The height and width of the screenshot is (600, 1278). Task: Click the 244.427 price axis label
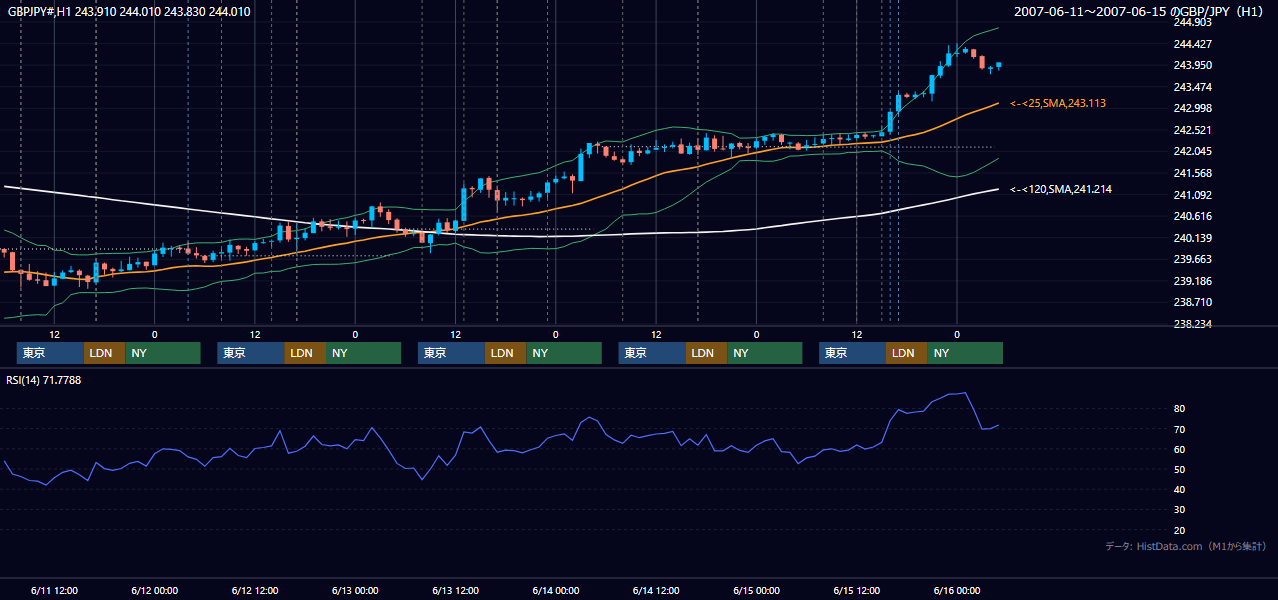click(1193, 44)
